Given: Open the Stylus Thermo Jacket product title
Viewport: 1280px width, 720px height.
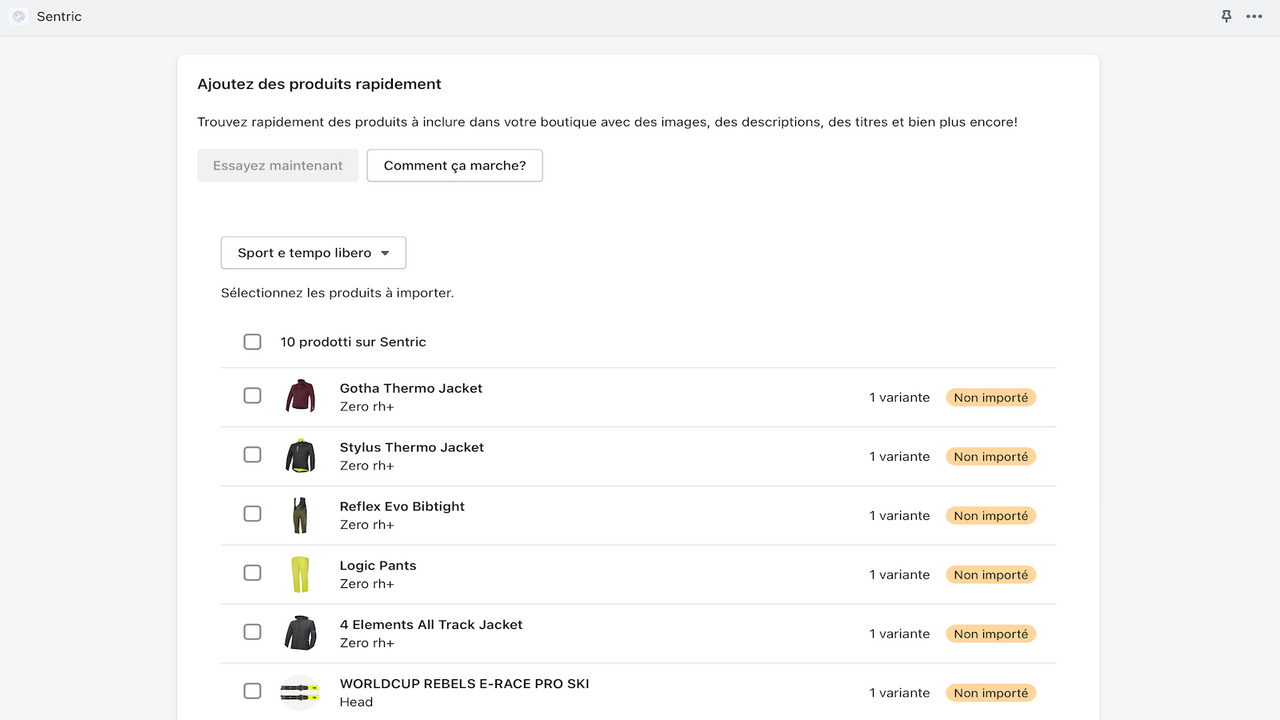Looking at the screenshot, I should [x=412, y=447].
